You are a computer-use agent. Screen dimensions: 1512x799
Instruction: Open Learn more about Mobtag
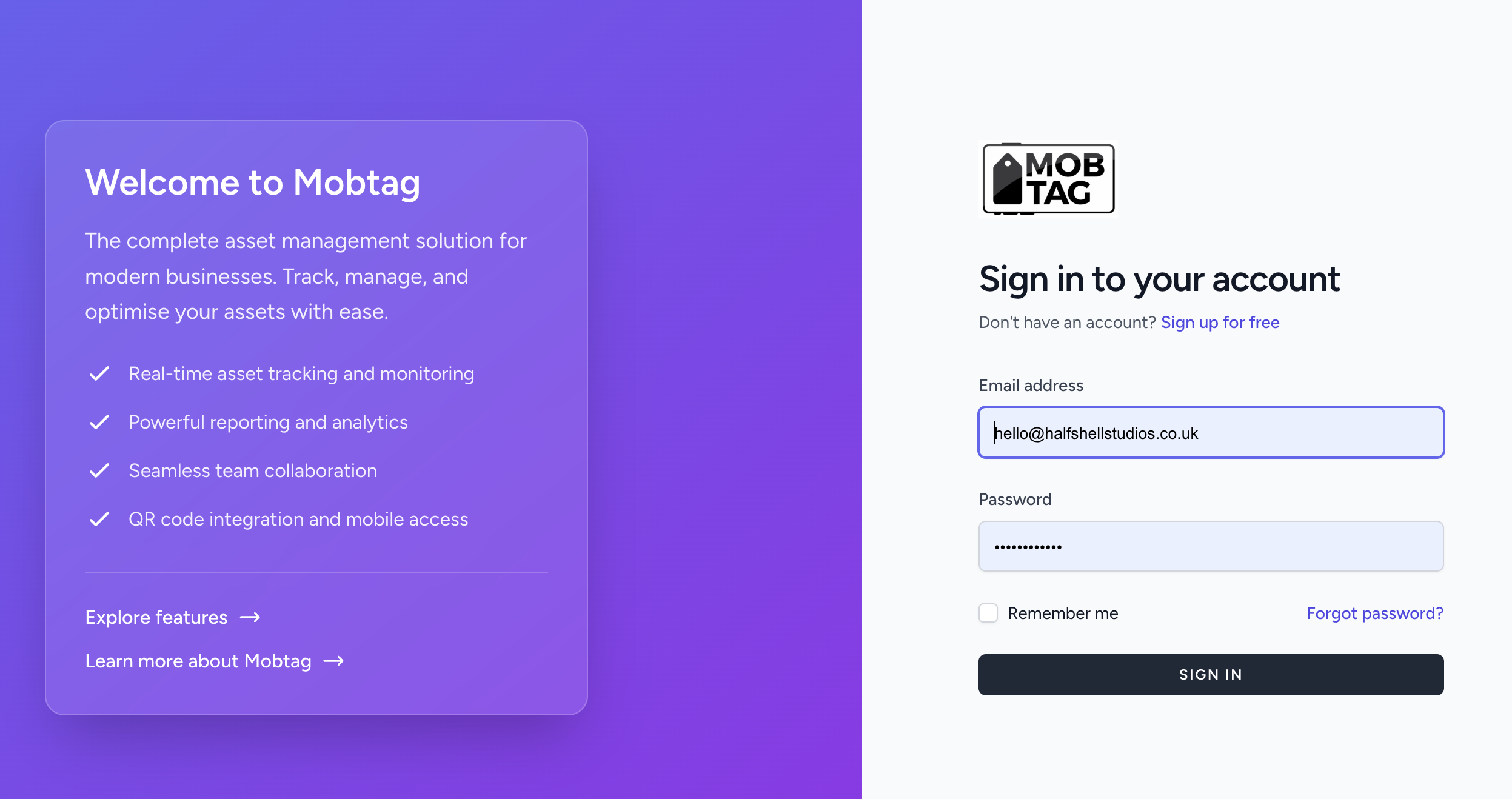[198, 661]
